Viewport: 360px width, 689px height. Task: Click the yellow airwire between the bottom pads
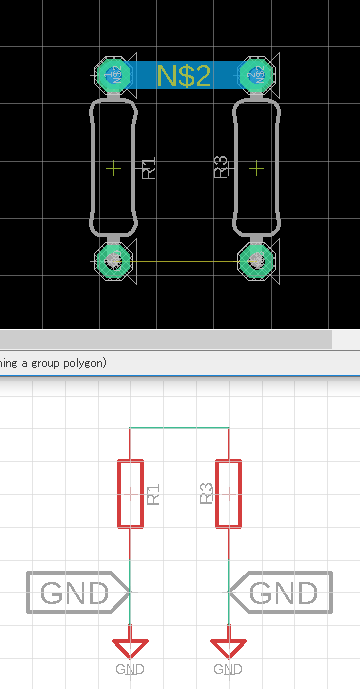[185, 261]
